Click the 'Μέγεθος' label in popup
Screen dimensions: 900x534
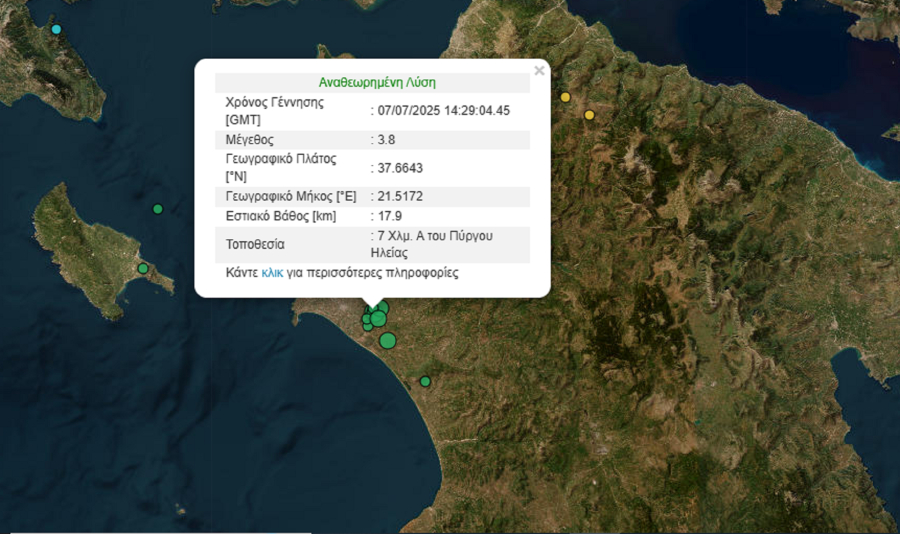pos(250,139)
